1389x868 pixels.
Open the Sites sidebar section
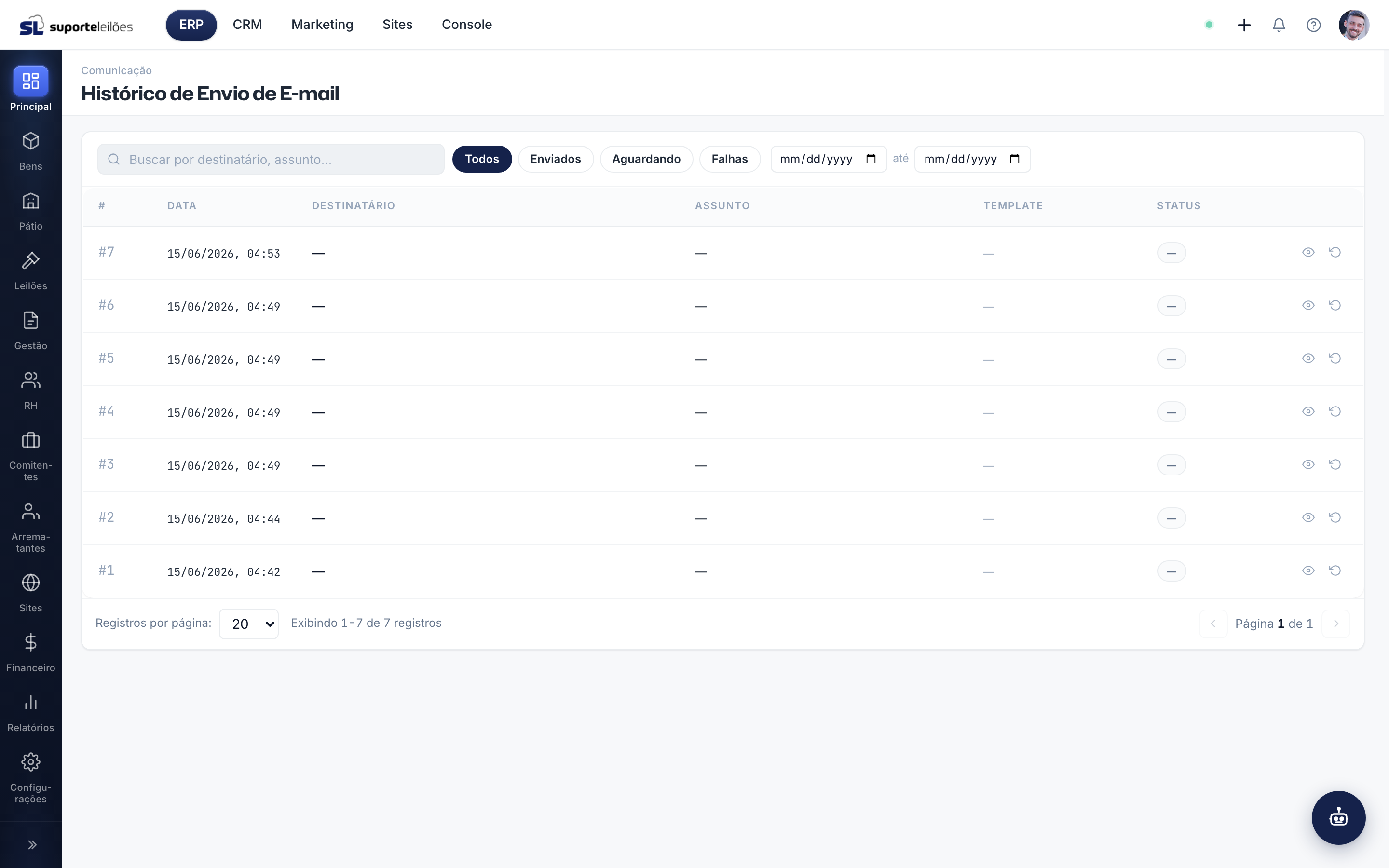point(30,593)
